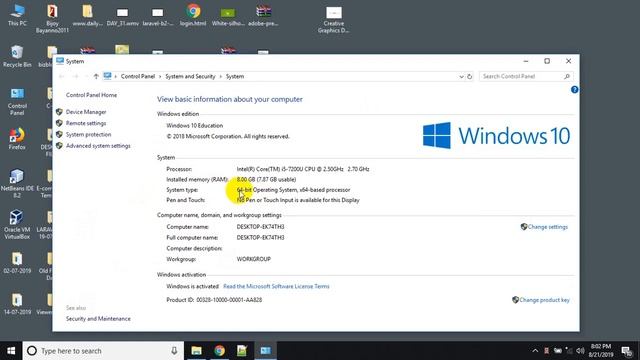The width and height of the screenshot is (640, 360).
Task: Select the System window taskbar icon
Action: [x=265, y=351]
